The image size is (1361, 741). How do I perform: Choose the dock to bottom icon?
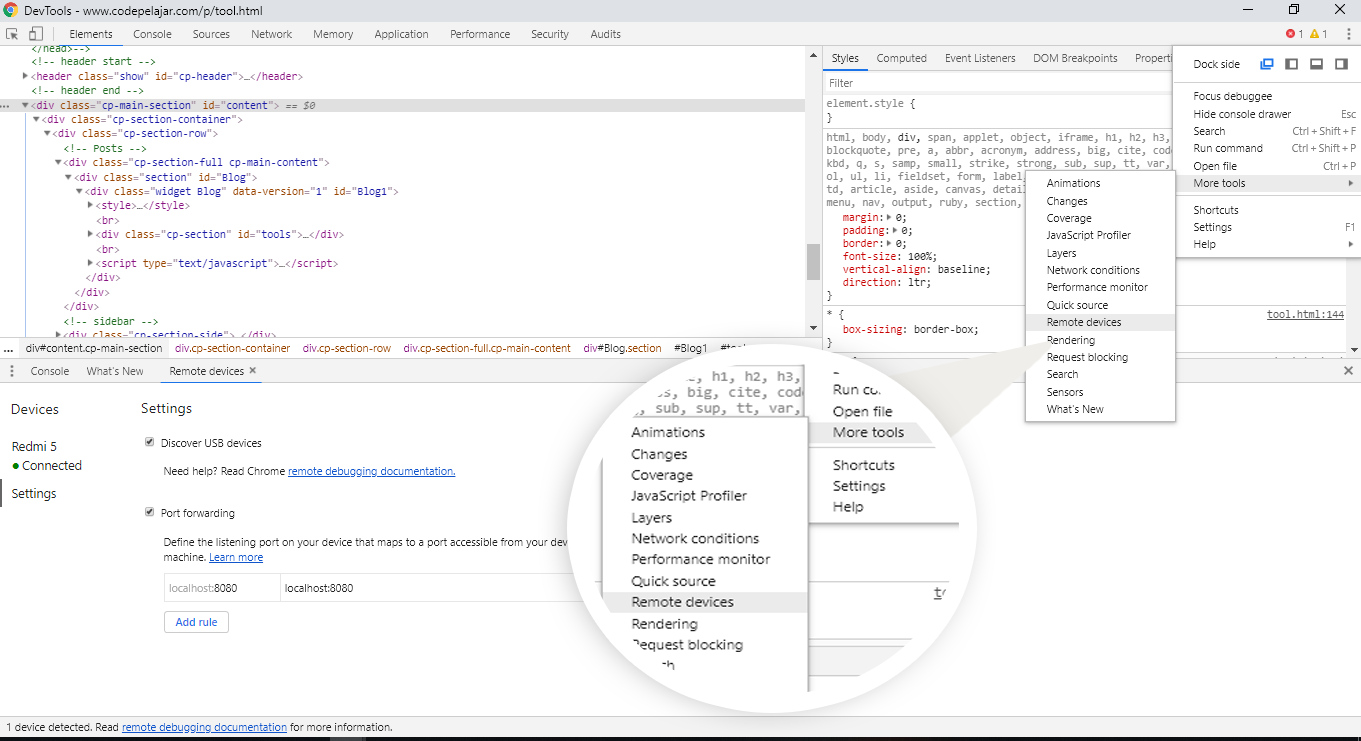point(1316,64)
